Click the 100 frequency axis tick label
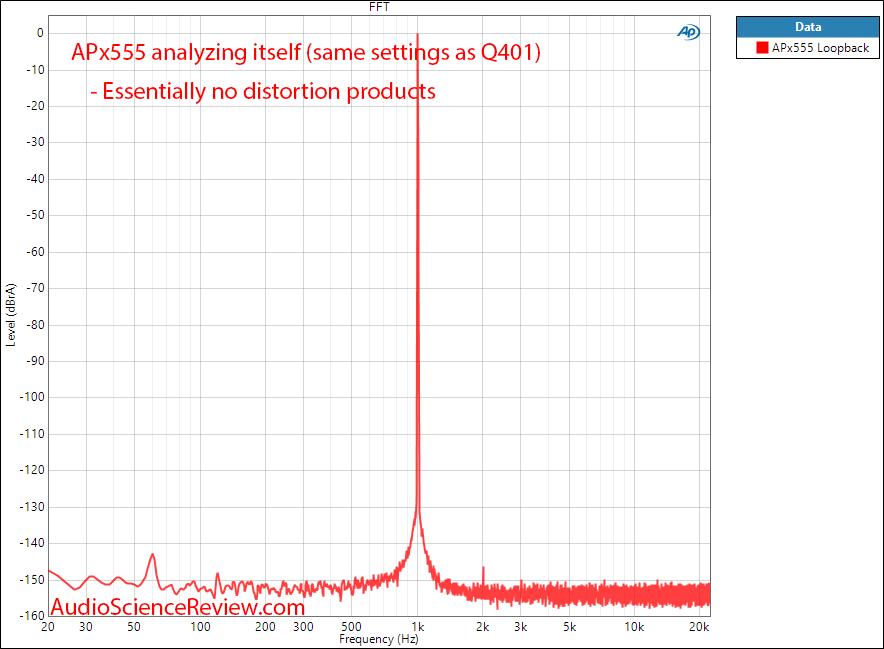Screen dimensions: 884x649 [200, 626]
